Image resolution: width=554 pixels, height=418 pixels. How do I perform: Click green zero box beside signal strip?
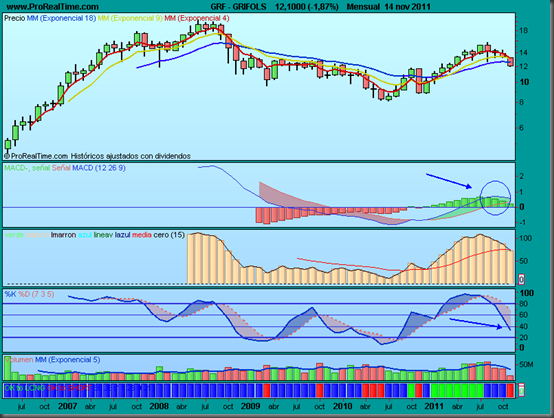(x=521, y=391)
